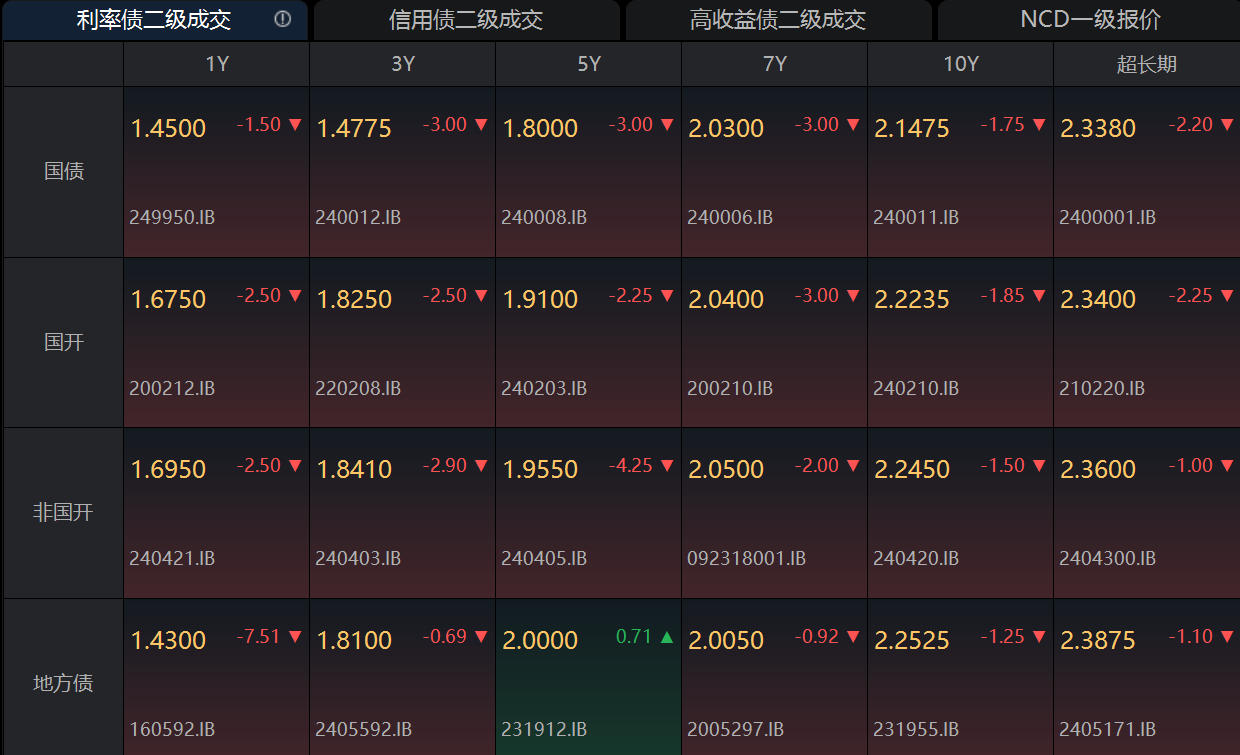1240x755 pixels.
Task: Click bond code 240012.IB
Action: (x=358, y=217)
